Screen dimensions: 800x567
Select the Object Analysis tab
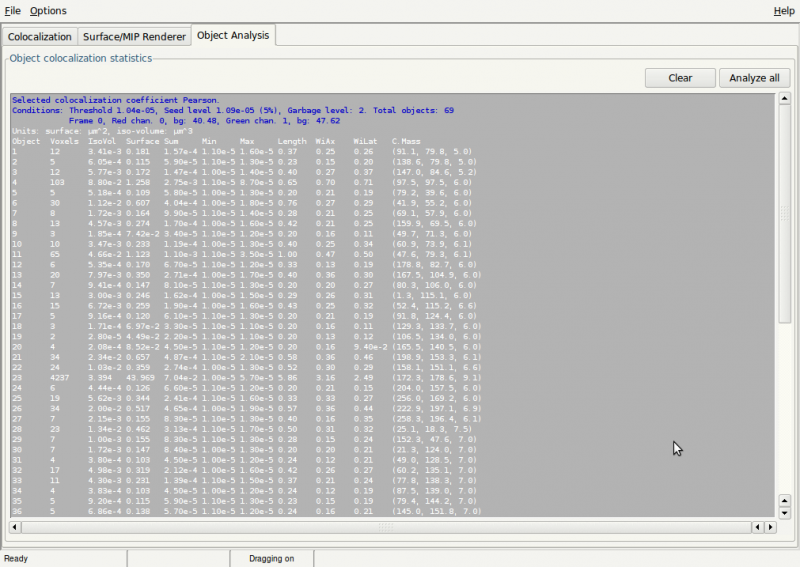[x=233, y=36]
